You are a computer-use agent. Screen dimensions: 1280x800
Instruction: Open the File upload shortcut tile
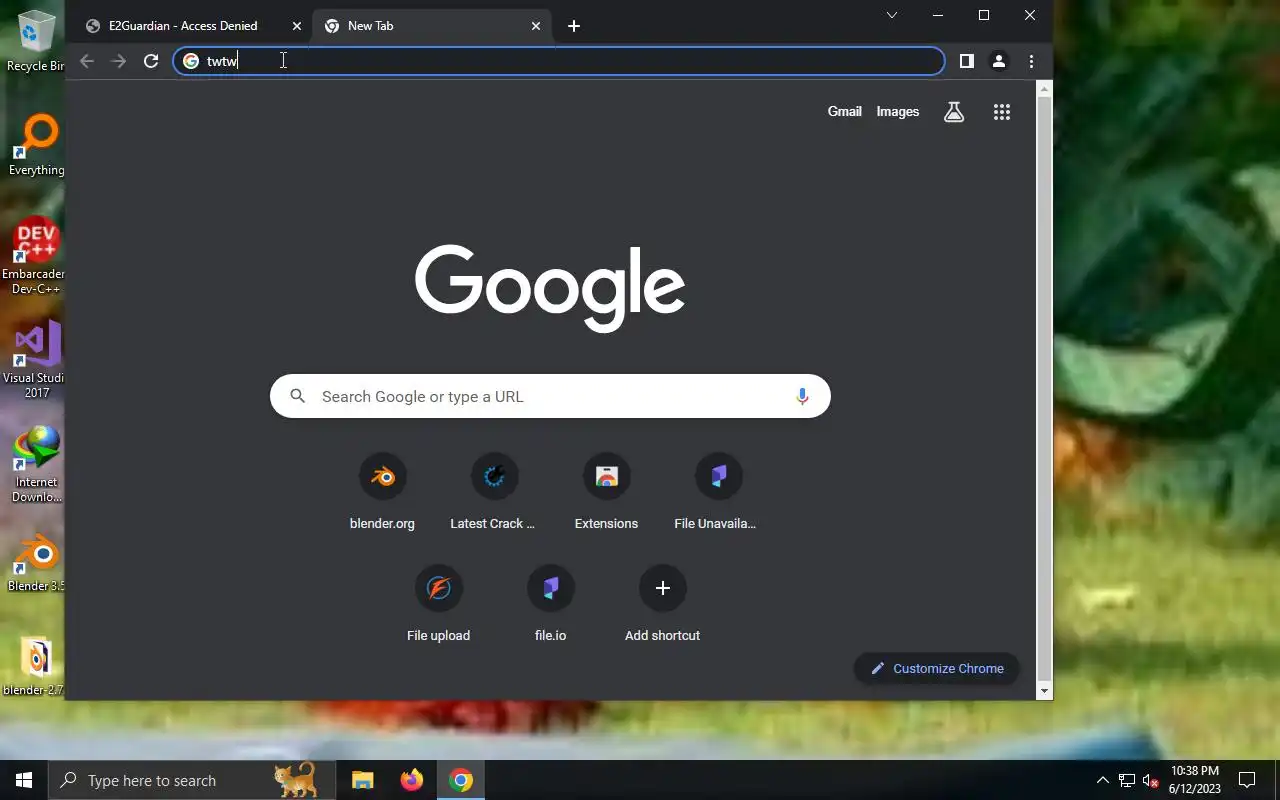click(x=438, y=603)
